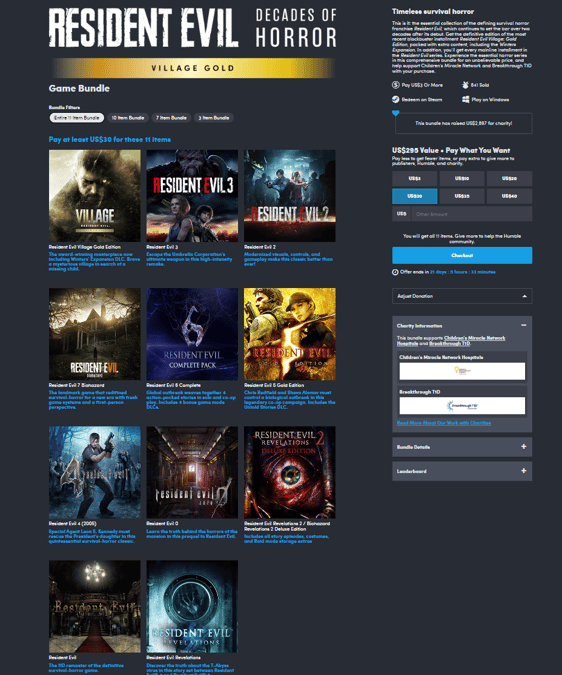Click the Resident Evil 7 Biohazard title

point(76,385)
